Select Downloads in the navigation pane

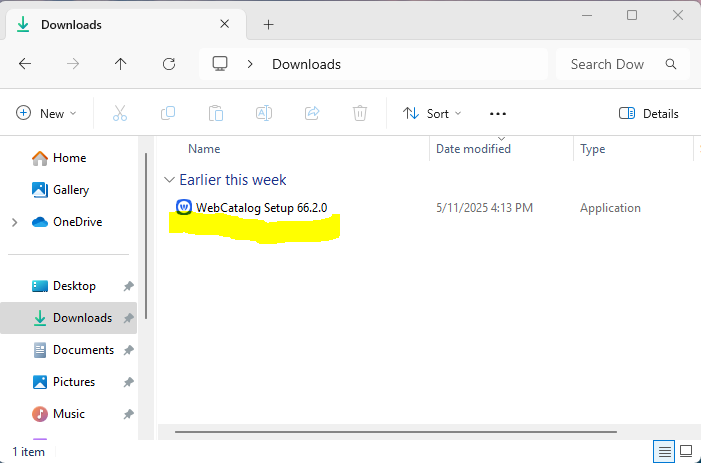pyautogui.click(x=68, y=318)
